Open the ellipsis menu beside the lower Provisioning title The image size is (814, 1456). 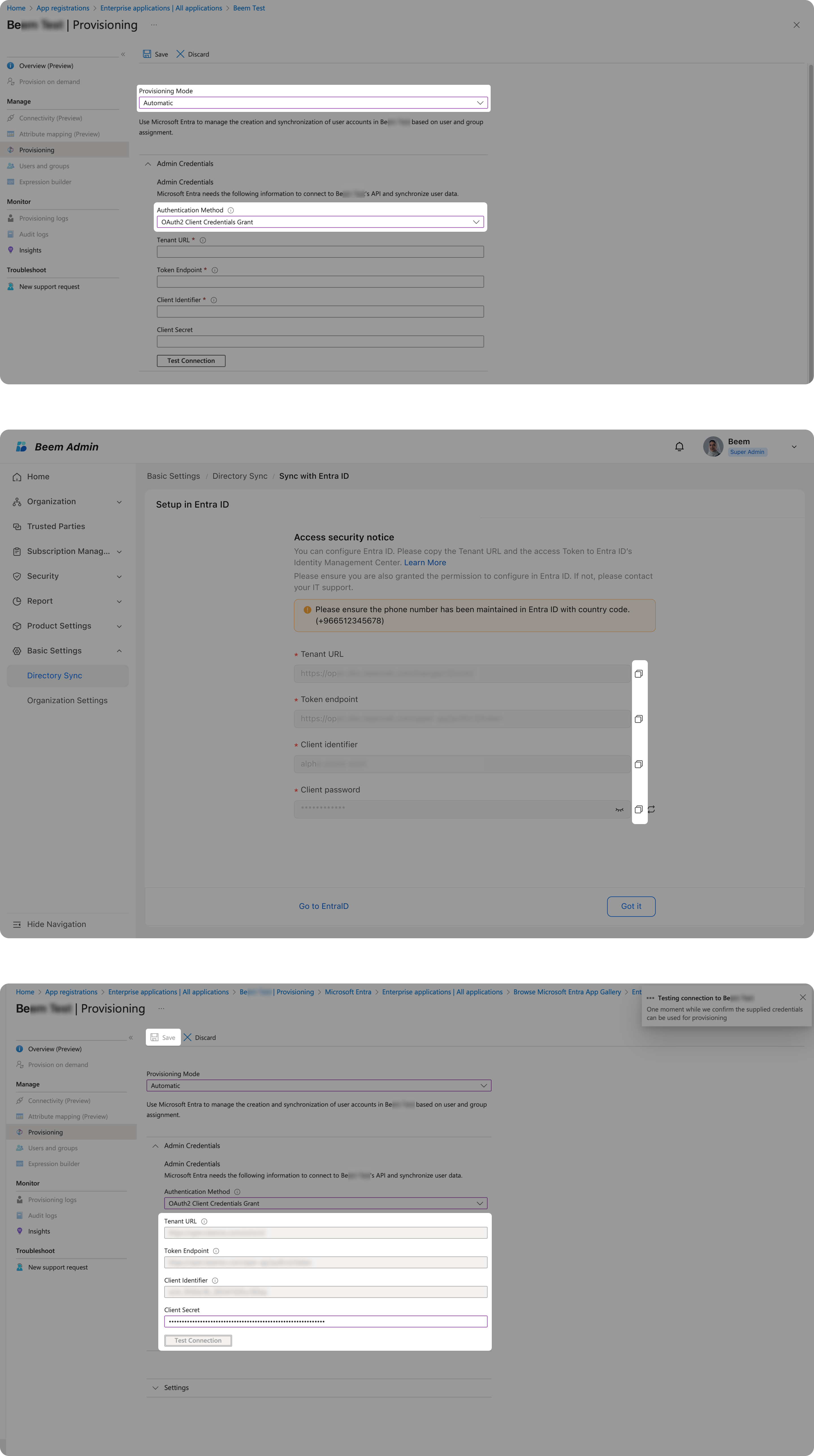(x=161, y=1008)
